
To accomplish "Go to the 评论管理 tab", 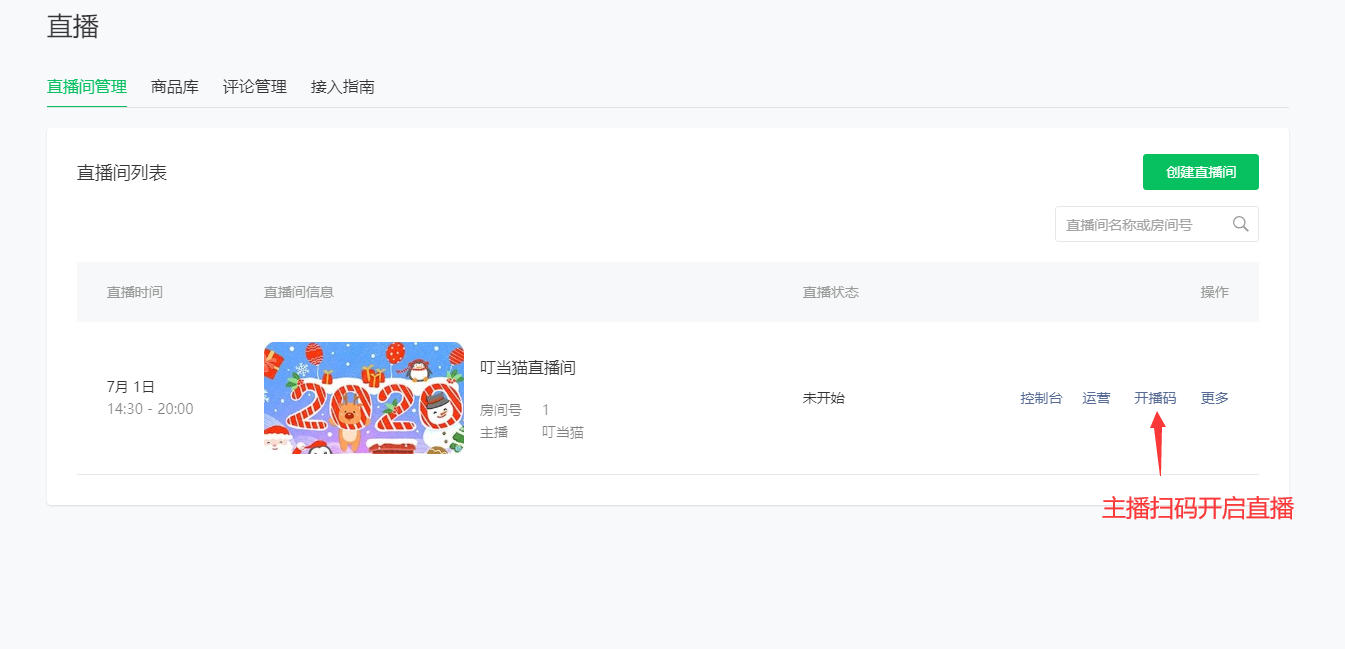I will click(x=255, y=87).
